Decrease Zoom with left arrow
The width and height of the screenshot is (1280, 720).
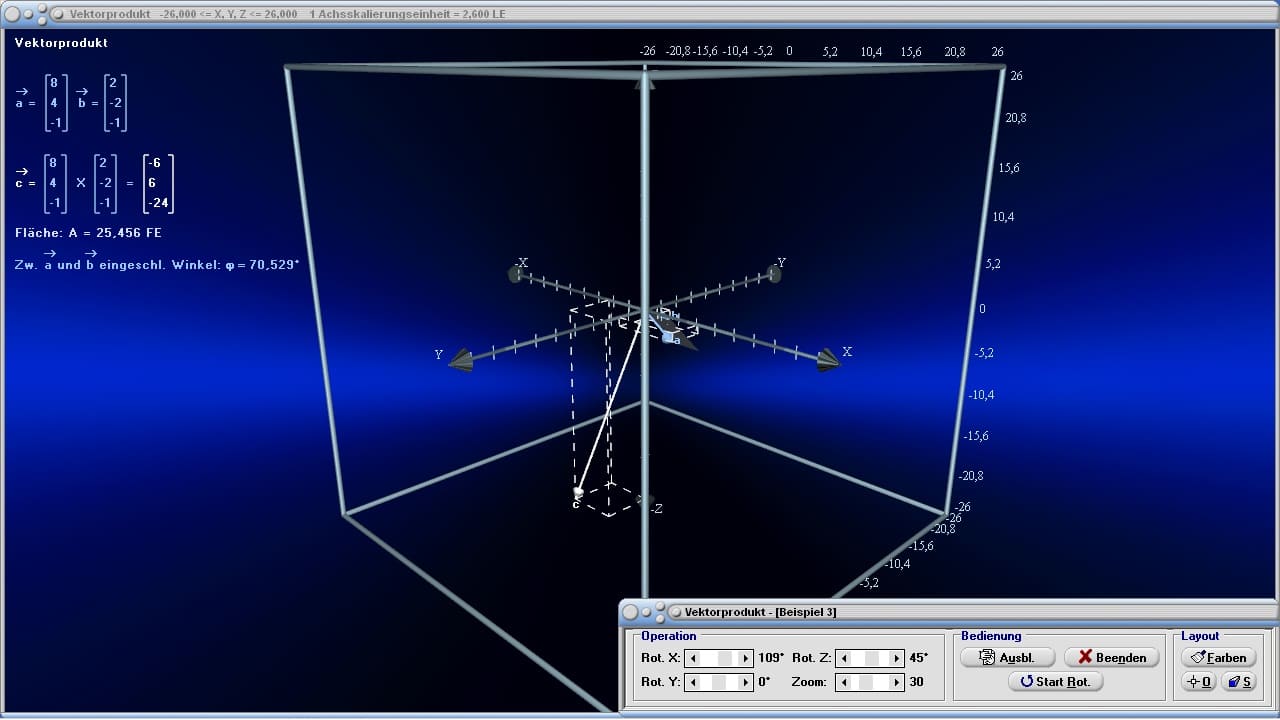tap(844, 682)
